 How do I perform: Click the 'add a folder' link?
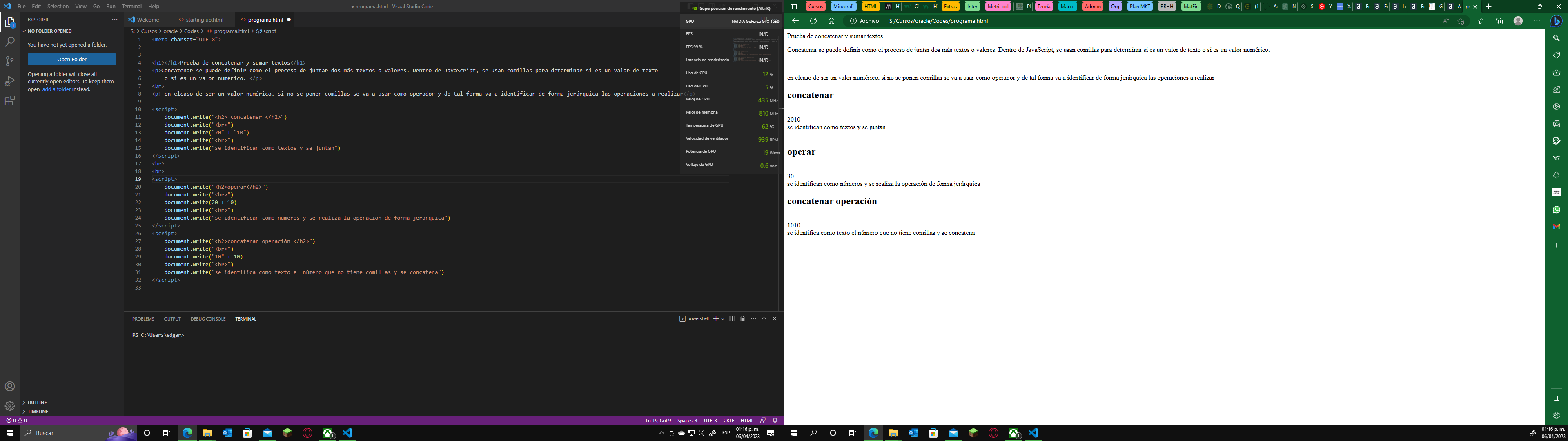pos(57,89)
